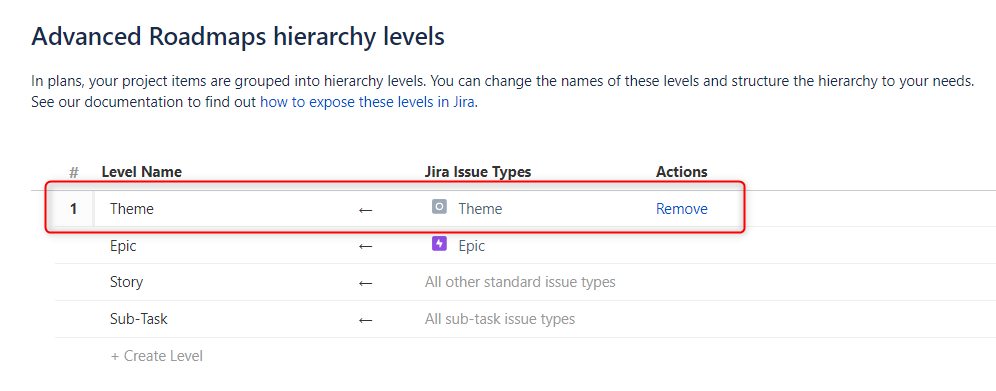Click the arrow icon in Theme row
996x391 pixels.
click(365, 209)
